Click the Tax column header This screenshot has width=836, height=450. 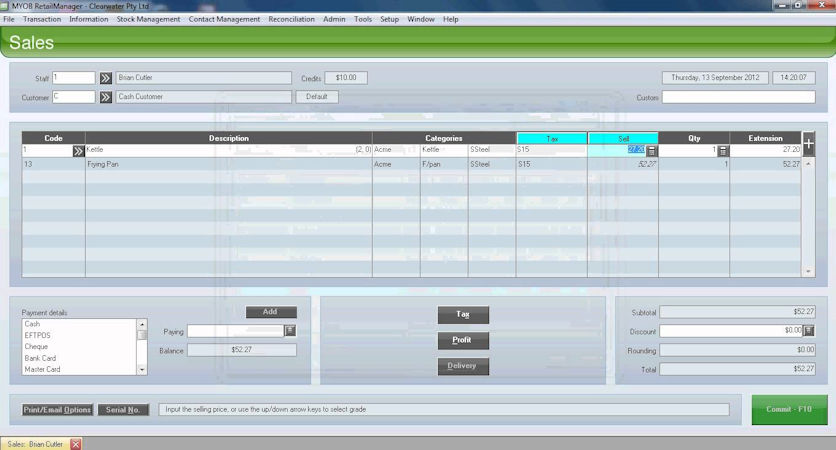[x=551, y=138]
